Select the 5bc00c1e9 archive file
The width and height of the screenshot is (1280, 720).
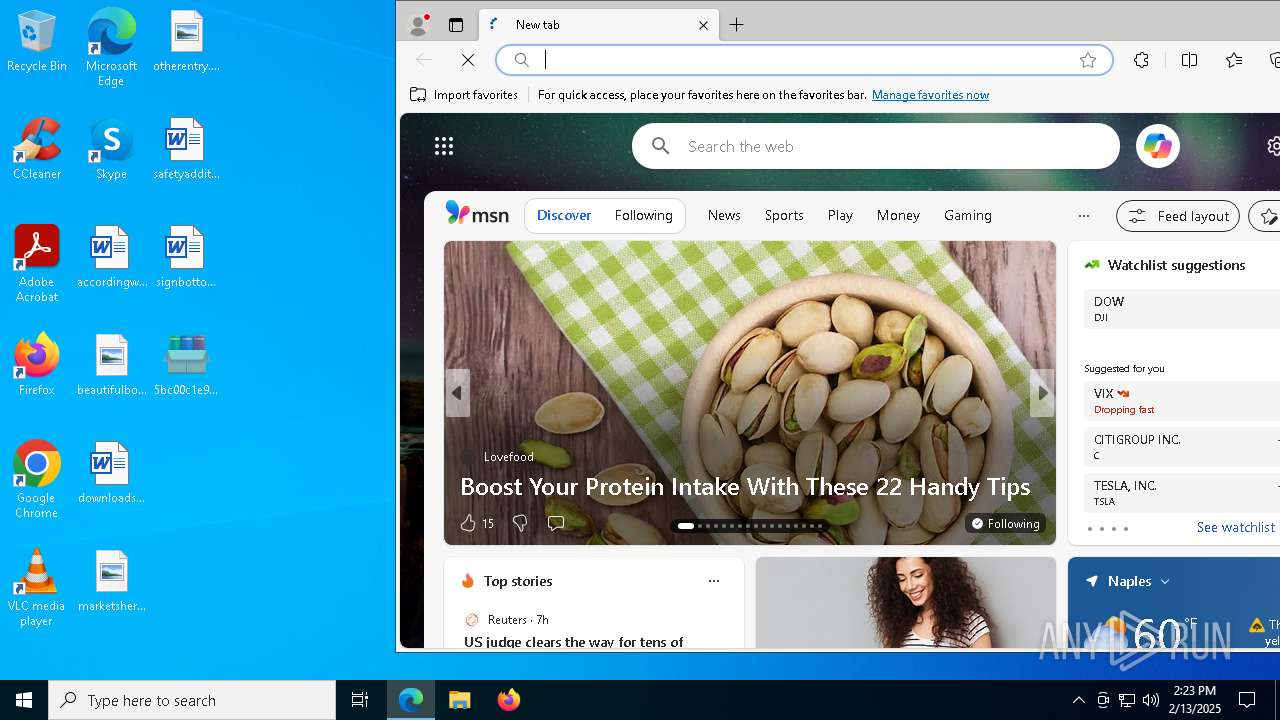[x=186, y=366]
